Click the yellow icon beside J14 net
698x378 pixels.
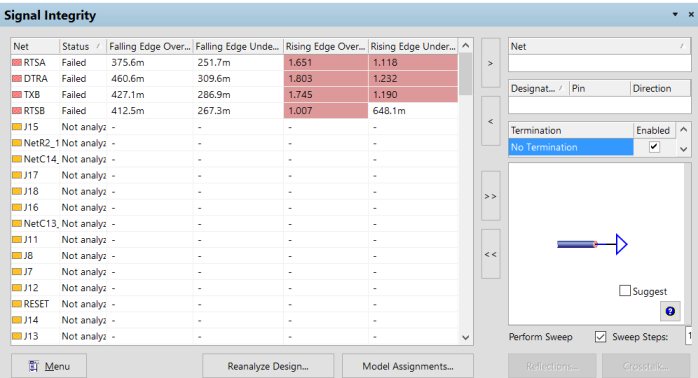pyautogui.click(x=17, y=320)
